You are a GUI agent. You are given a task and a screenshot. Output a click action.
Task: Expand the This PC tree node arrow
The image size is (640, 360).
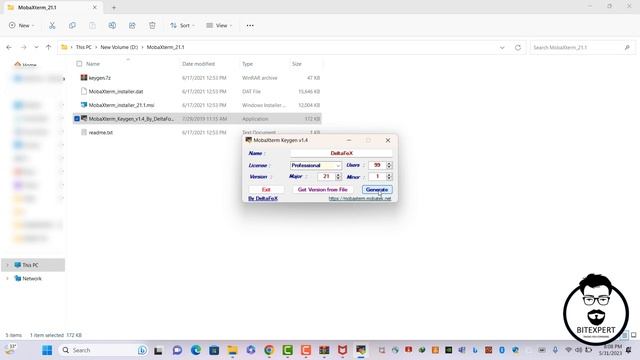coord(7,265)
